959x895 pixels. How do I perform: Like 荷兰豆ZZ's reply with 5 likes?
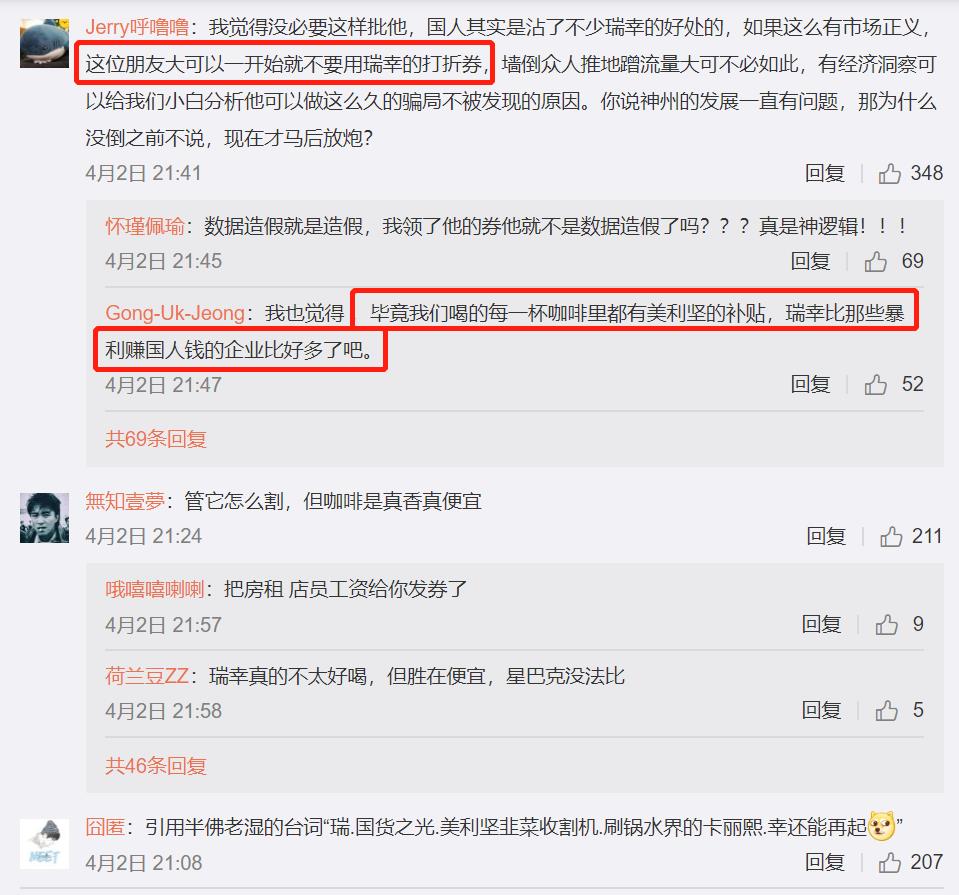tap(886, 711)
